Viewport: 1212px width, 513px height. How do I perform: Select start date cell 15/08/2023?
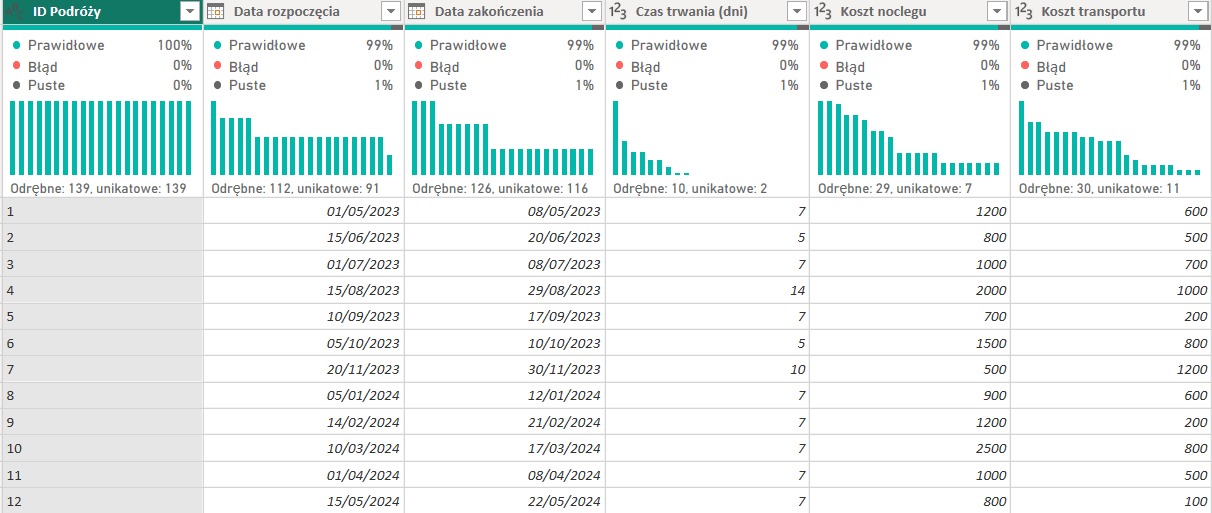(304, 290)
